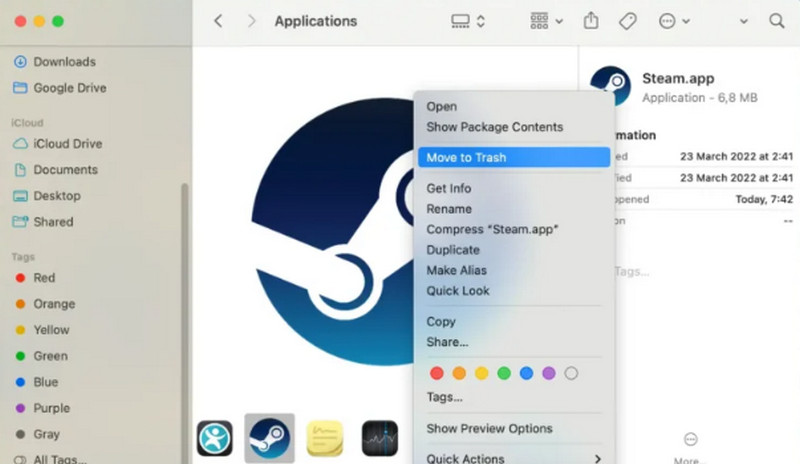
Task: Apply the orange tag color dot
Action: (x=459, y=373)
